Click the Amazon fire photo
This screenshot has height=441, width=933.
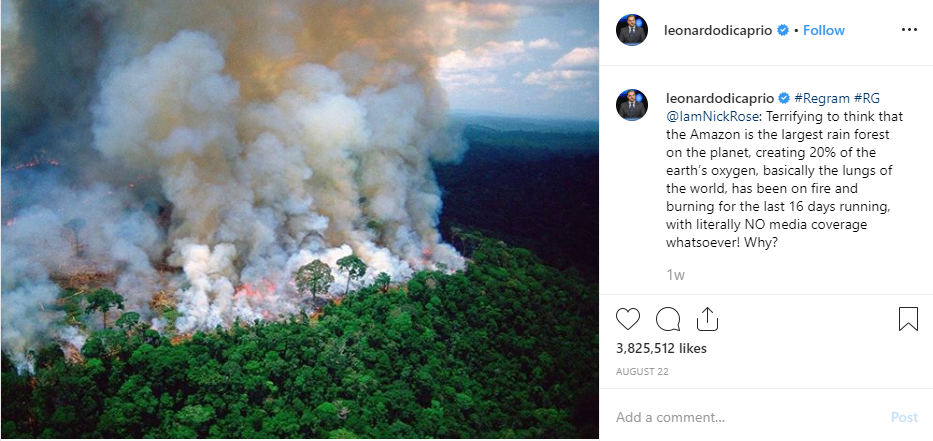click(x=299, y=220)
